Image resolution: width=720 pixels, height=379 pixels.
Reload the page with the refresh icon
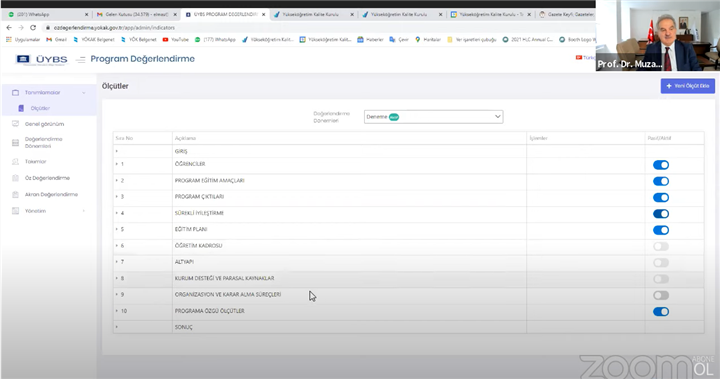33,28
